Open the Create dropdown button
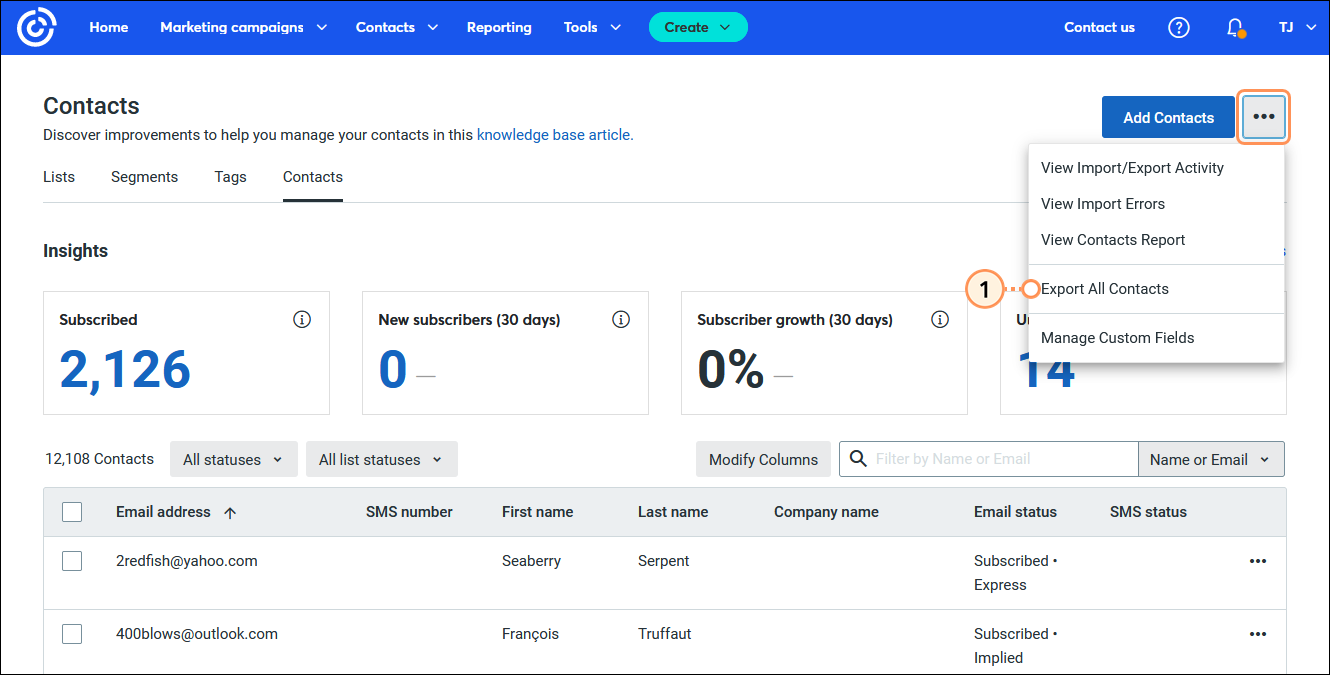This screenshot has width=1330, height=675. [698, 27]
